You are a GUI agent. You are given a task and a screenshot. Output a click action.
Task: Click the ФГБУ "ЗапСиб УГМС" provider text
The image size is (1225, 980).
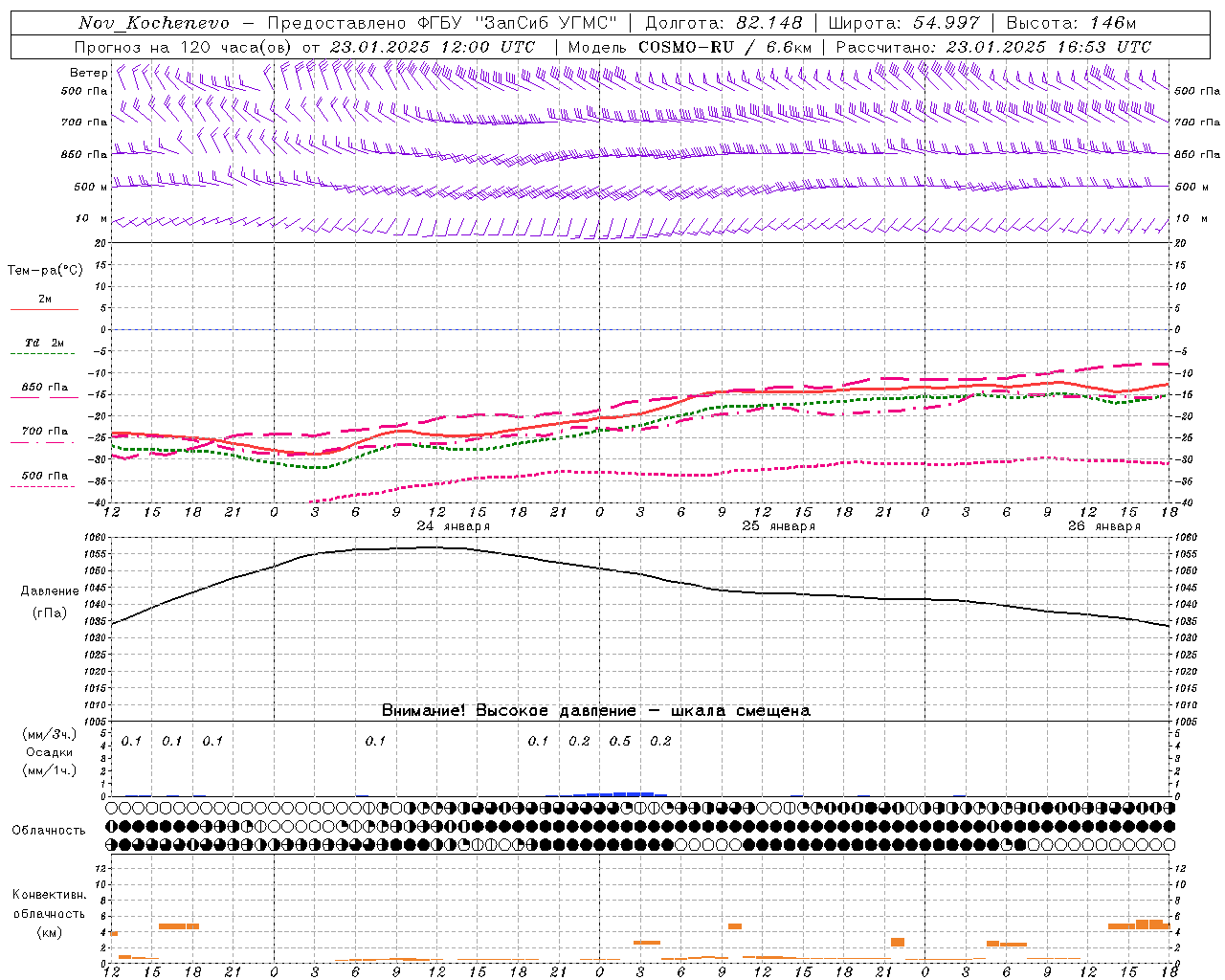[517, 23]
